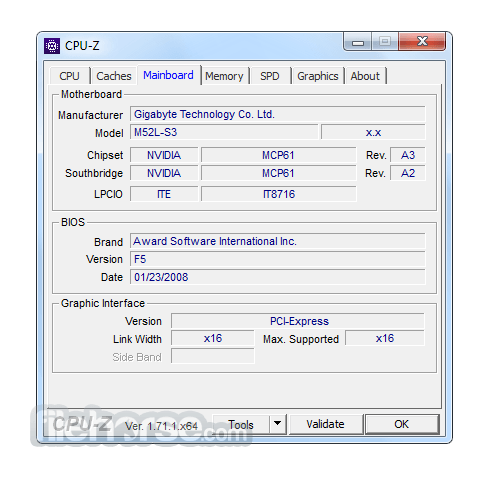Click the BIOS Brand label
483x477 pixels.
(x=108, y=242)
